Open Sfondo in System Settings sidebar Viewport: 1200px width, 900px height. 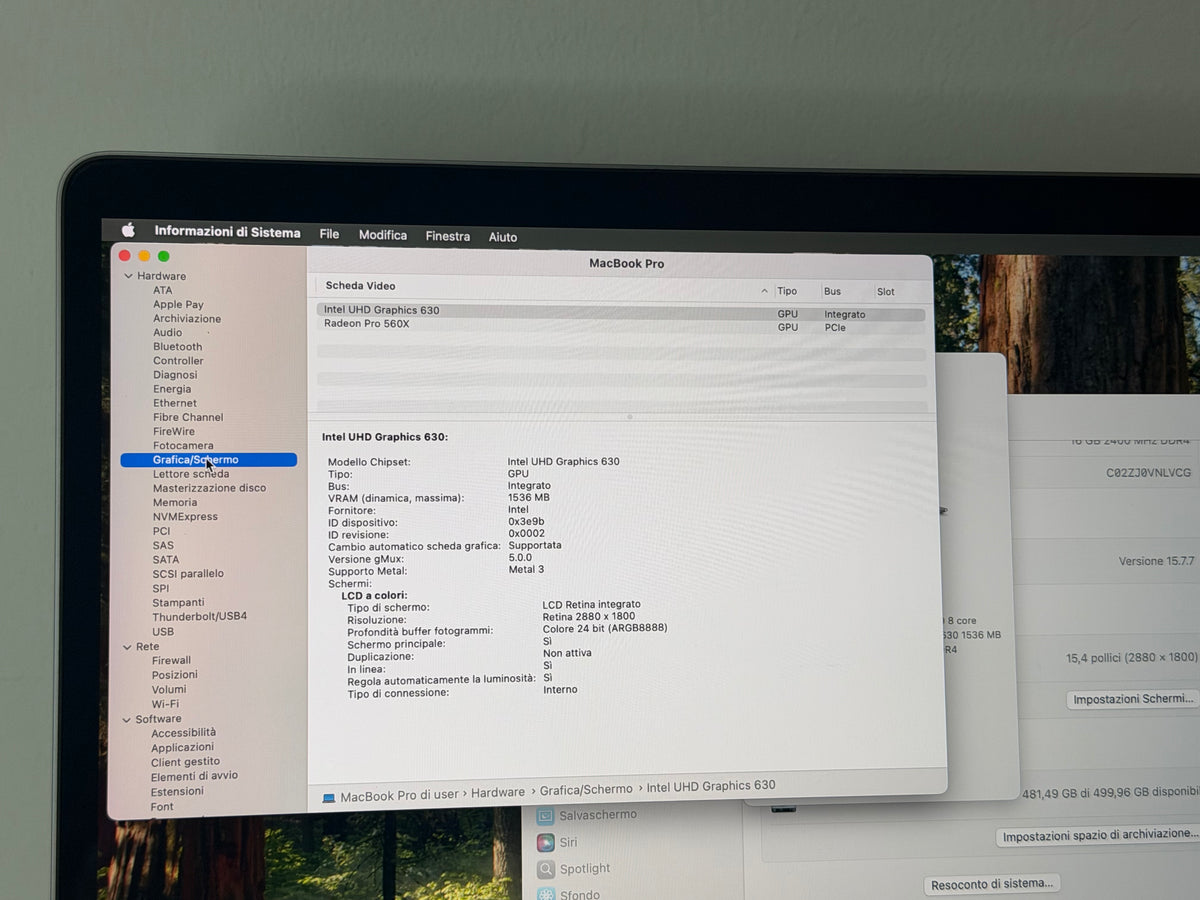click(x=580, y=893)
